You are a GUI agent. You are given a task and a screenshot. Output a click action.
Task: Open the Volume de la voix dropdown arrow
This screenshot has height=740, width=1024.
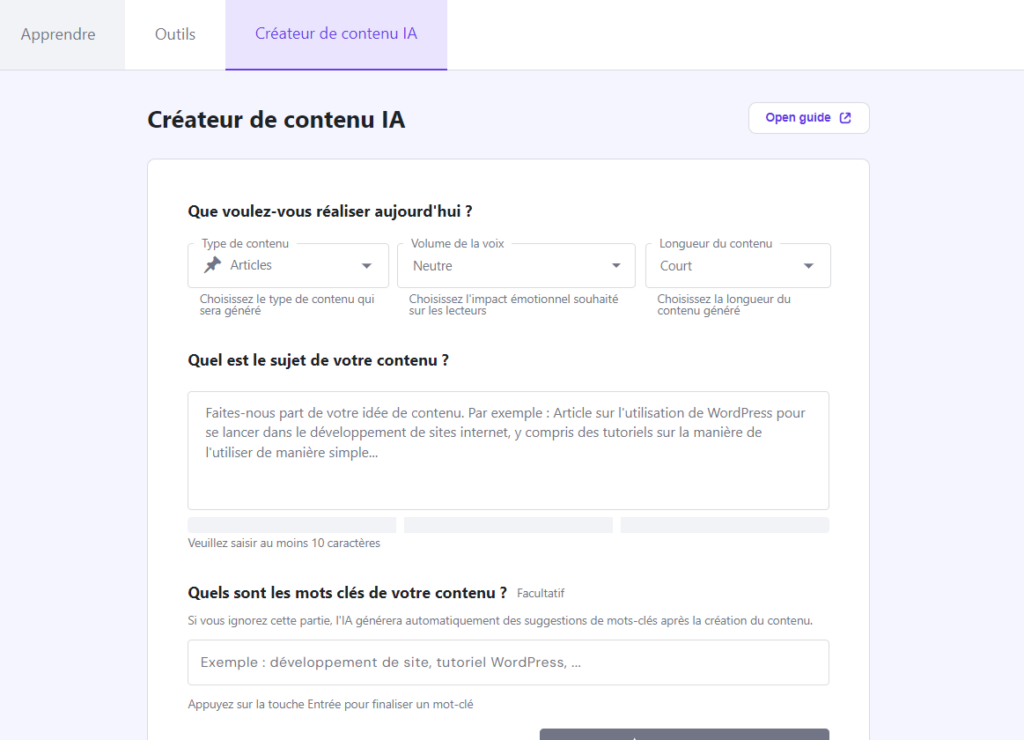click(616, 266)
